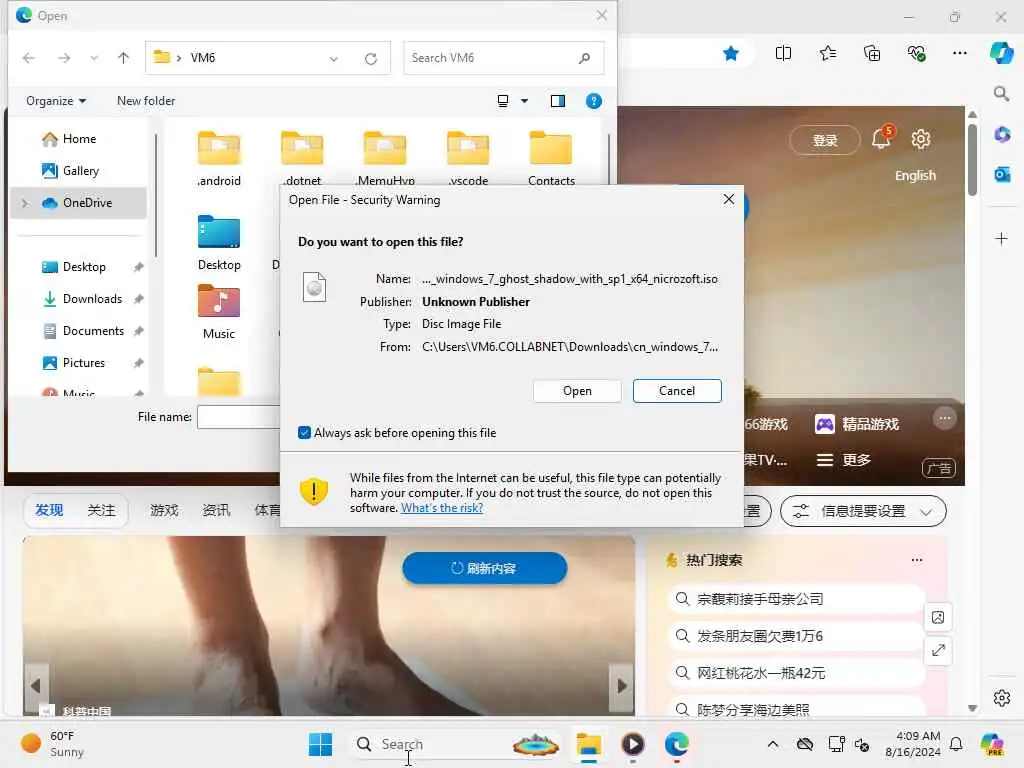Open File Explorer from taskbar
Screen dimensions: 1024x768
(588, 744)
